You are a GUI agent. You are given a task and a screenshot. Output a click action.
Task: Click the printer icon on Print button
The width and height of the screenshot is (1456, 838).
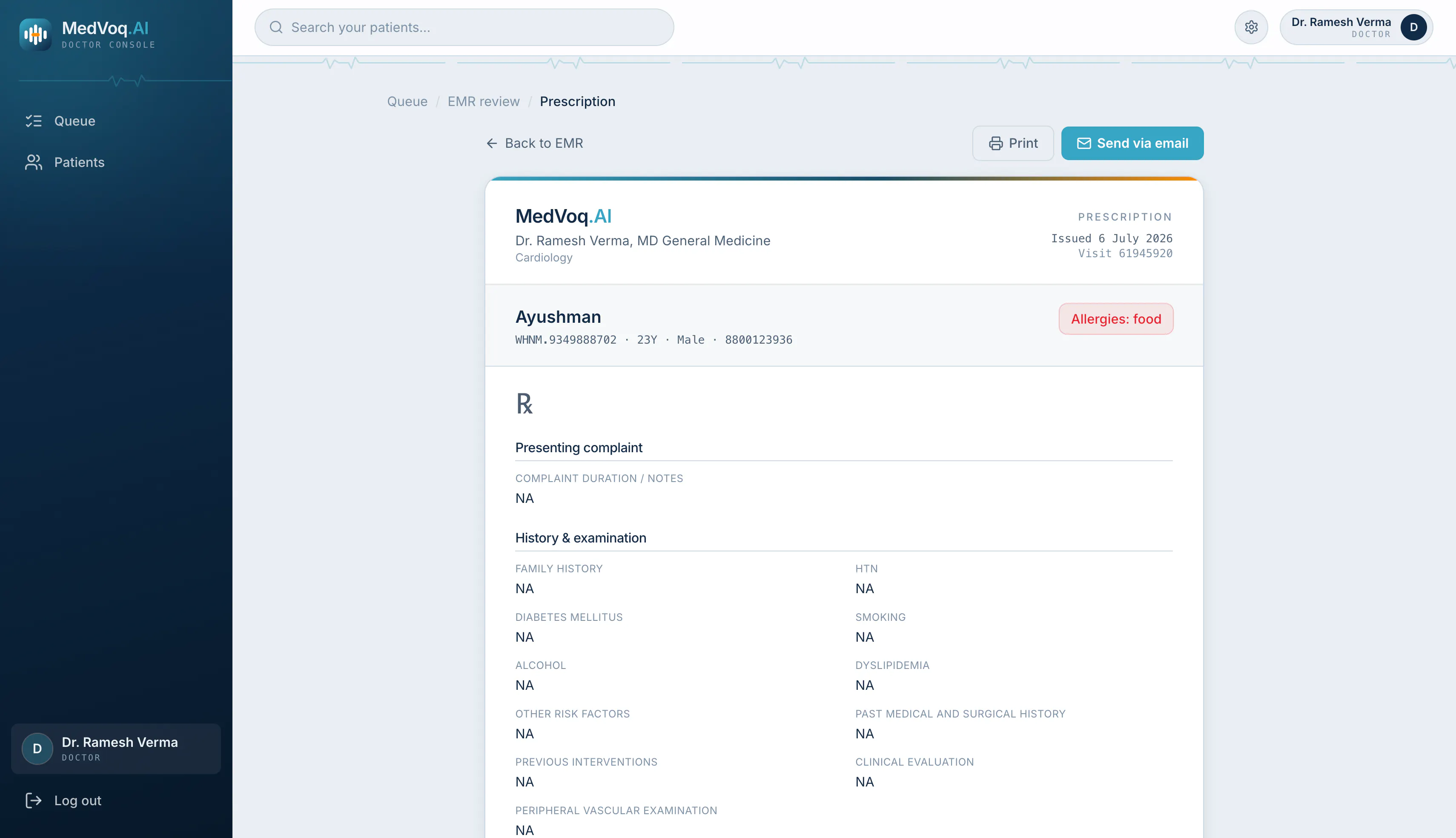click(x=996, y=143)
